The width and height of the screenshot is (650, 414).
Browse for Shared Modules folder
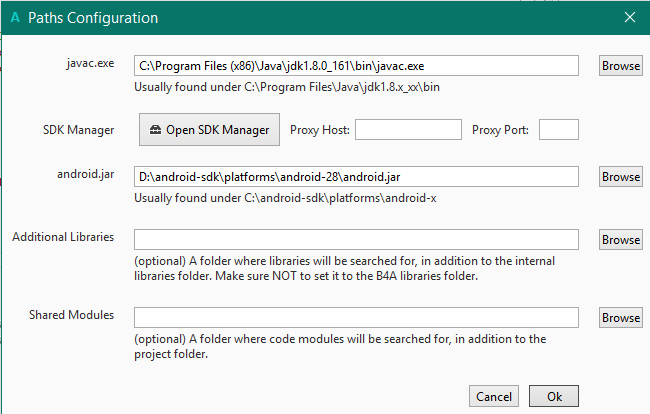[620, 318]
